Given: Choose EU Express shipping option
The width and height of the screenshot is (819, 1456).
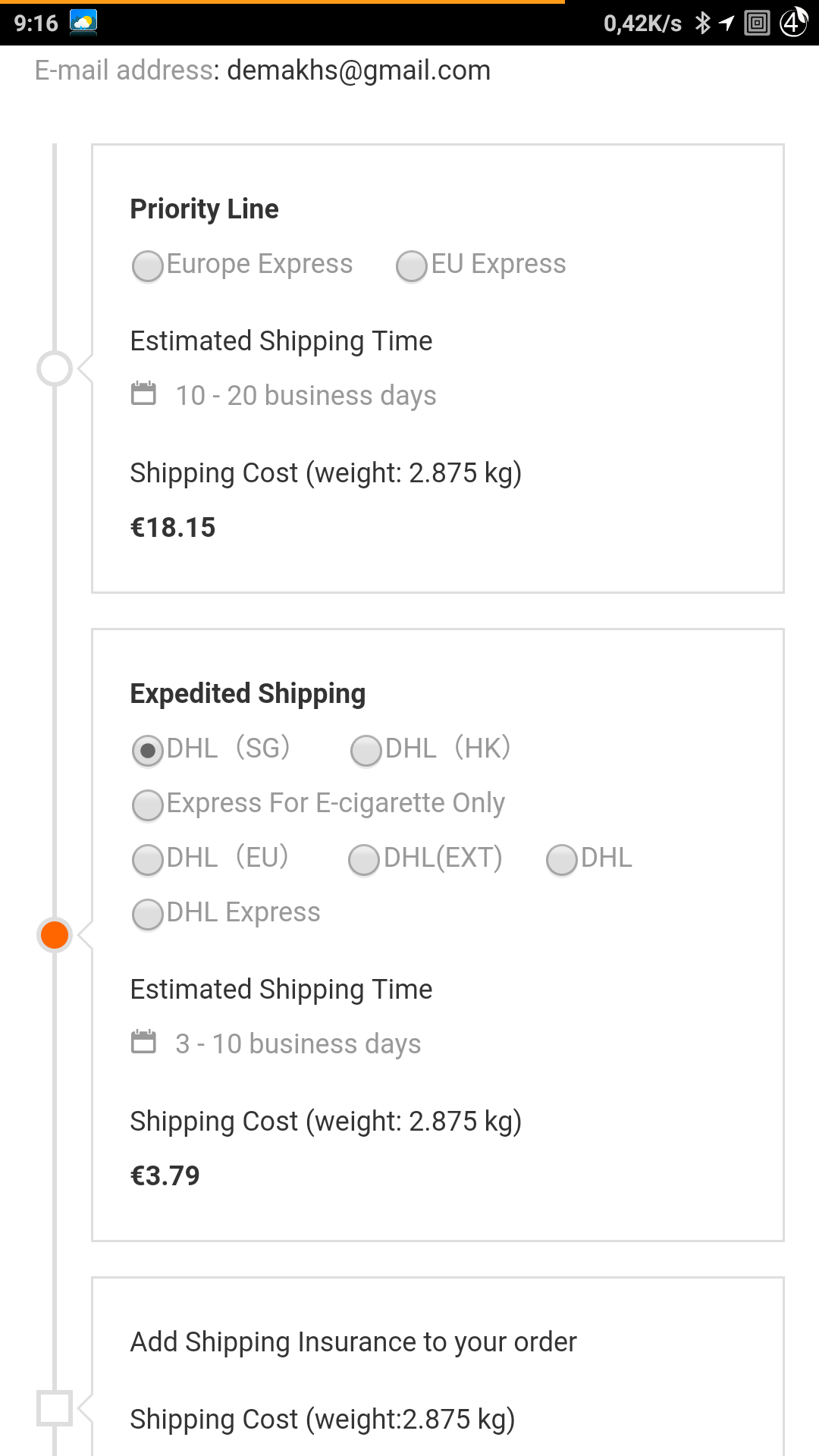Looking at the screenshot, I should tap(412, 266).
